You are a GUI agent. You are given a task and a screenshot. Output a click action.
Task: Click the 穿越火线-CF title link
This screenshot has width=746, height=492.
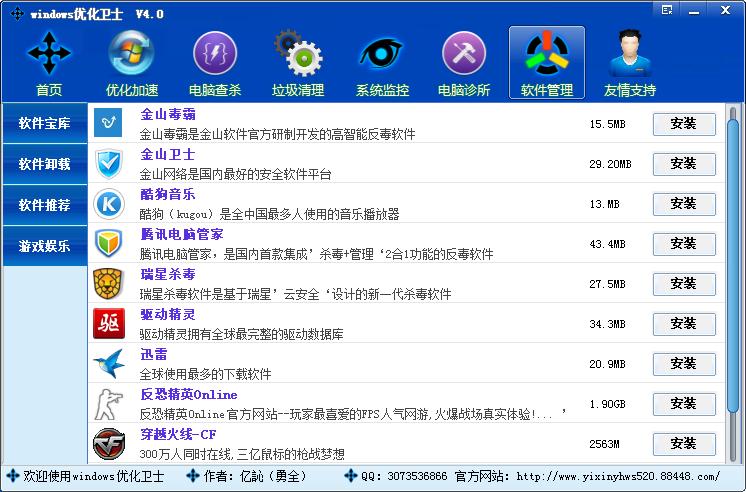tap(178, 434)
